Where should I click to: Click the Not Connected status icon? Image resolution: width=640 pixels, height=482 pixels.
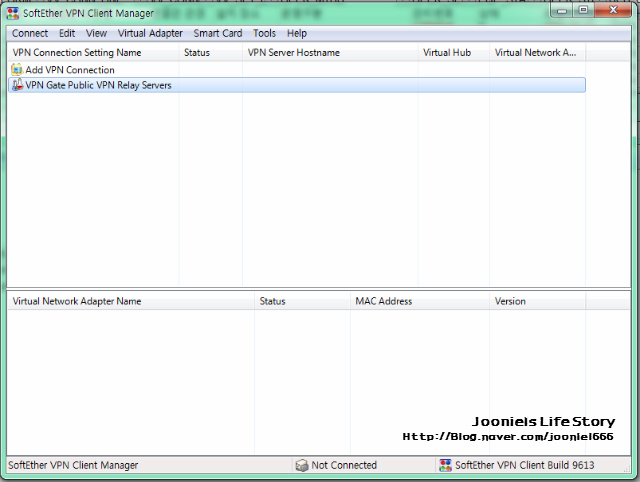coord(302,465)
